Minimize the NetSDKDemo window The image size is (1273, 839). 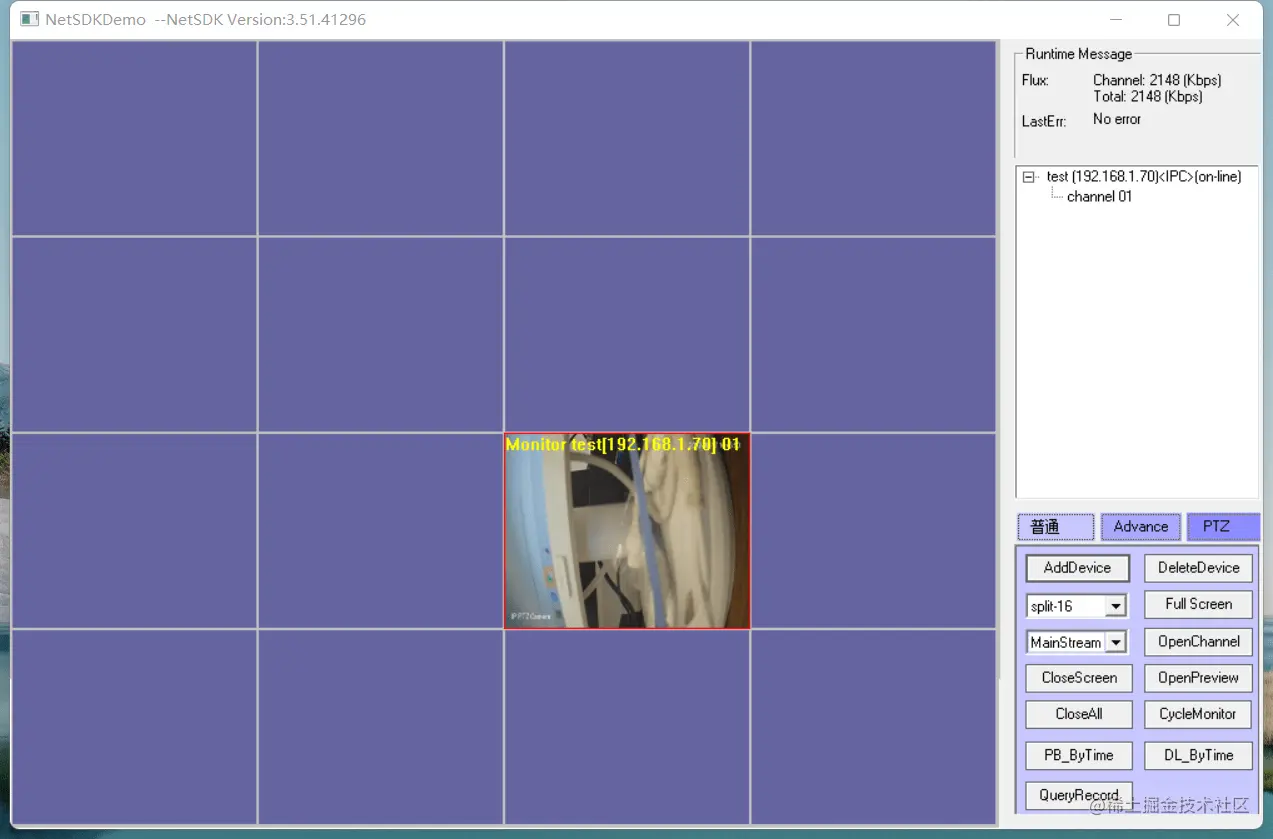coord(1115,20)
